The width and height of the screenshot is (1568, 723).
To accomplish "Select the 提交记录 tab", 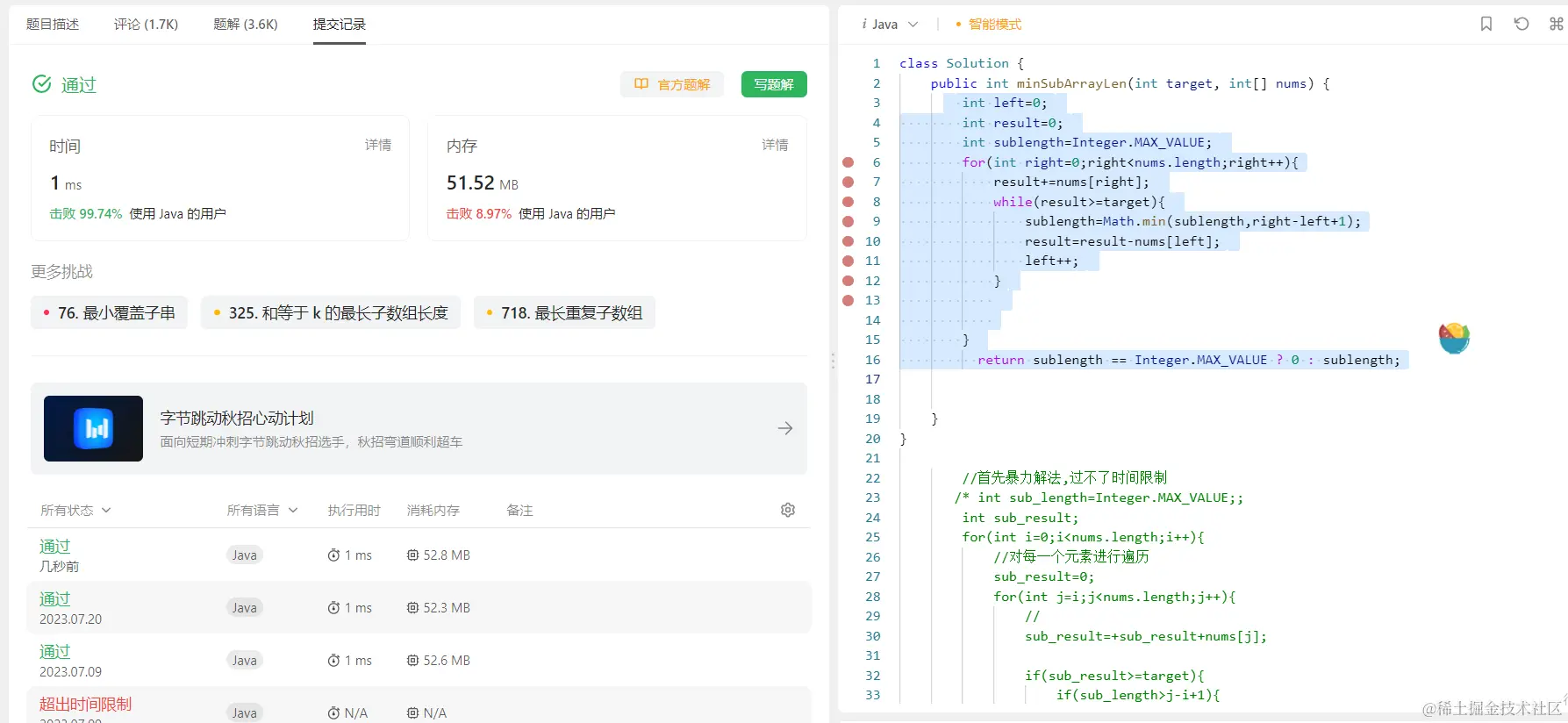I will coord(340,25).
